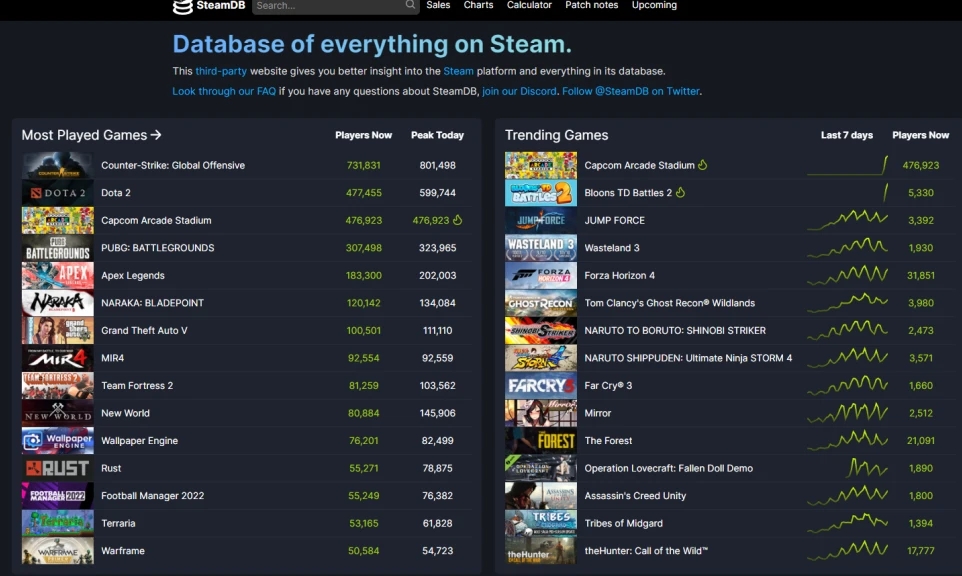This screenshot has width=962, height=576.
Task: Open the Wasteland 3 trending thumbnail
Action: 541,248
